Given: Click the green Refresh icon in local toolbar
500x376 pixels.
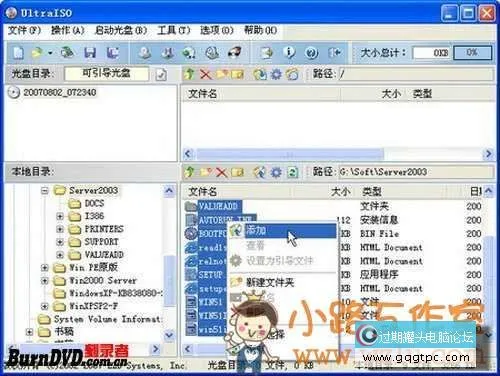Looking at the screenshot, I should (x=292, y=172).
